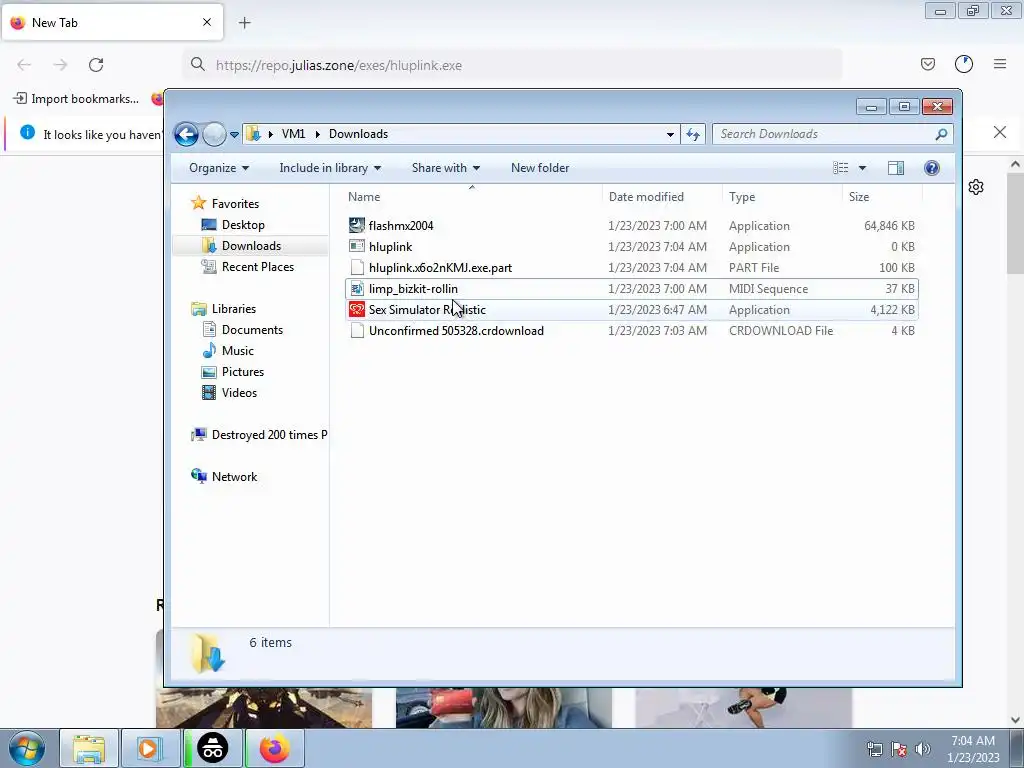1024x768 pixels.
Task: Open a new Firefox tab with plus
Action: pos(244,23)
